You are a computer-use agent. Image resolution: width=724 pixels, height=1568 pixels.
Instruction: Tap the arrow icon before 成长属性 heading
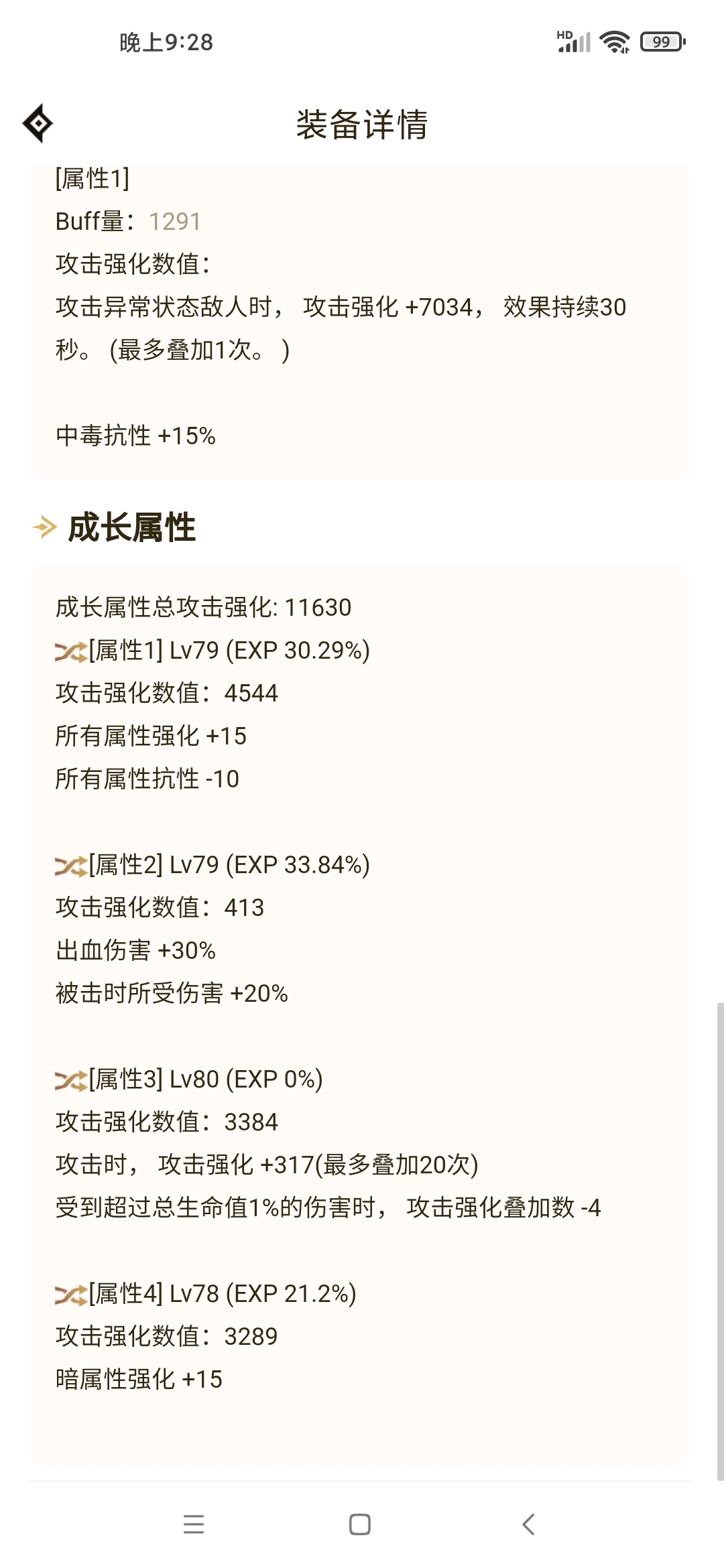pos(45,527)
